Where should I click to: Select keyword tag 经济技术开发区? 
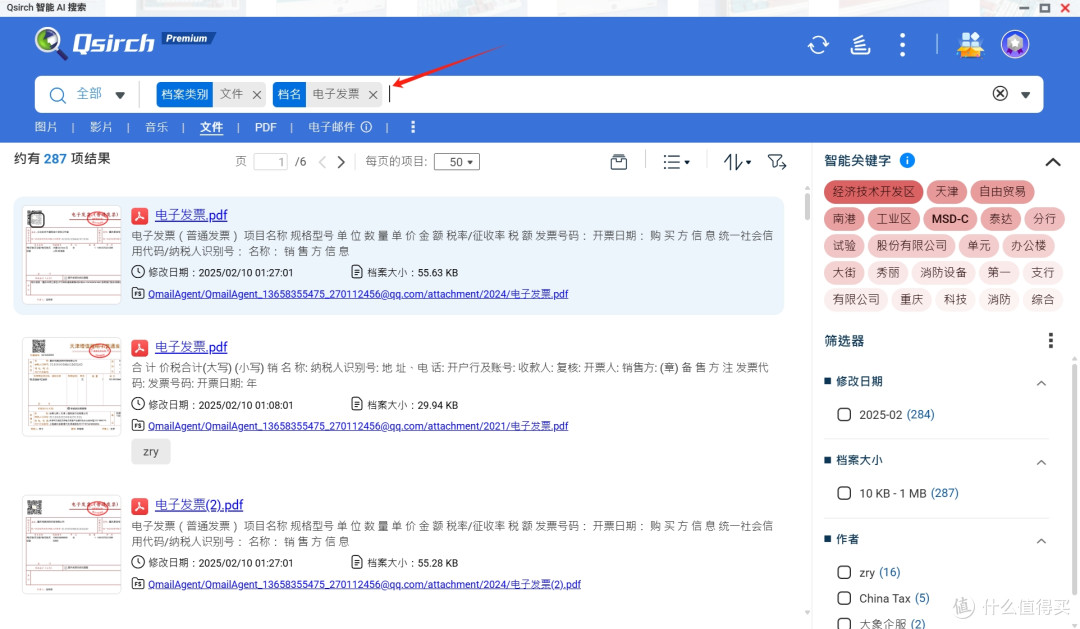873,192
